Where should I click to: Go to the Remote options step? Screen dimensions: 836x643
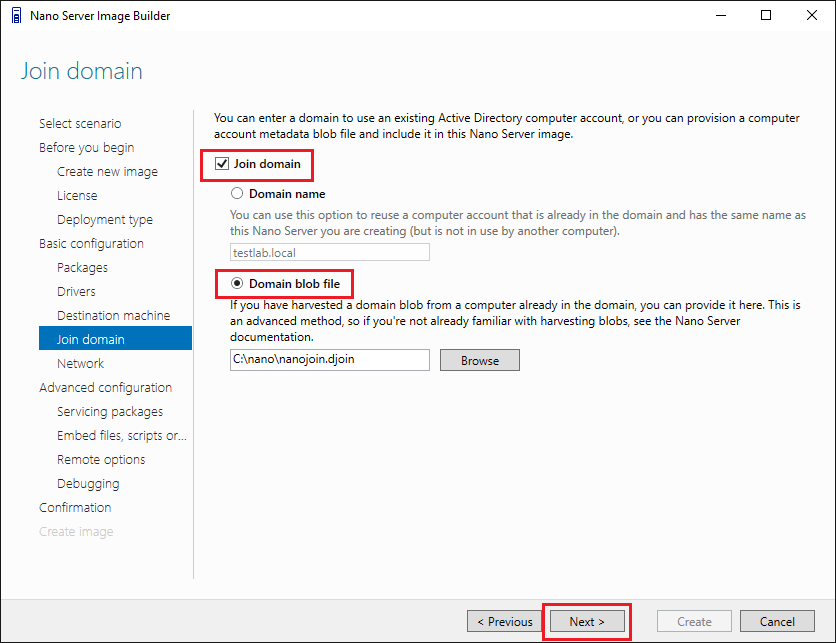(x=101, y=460)
